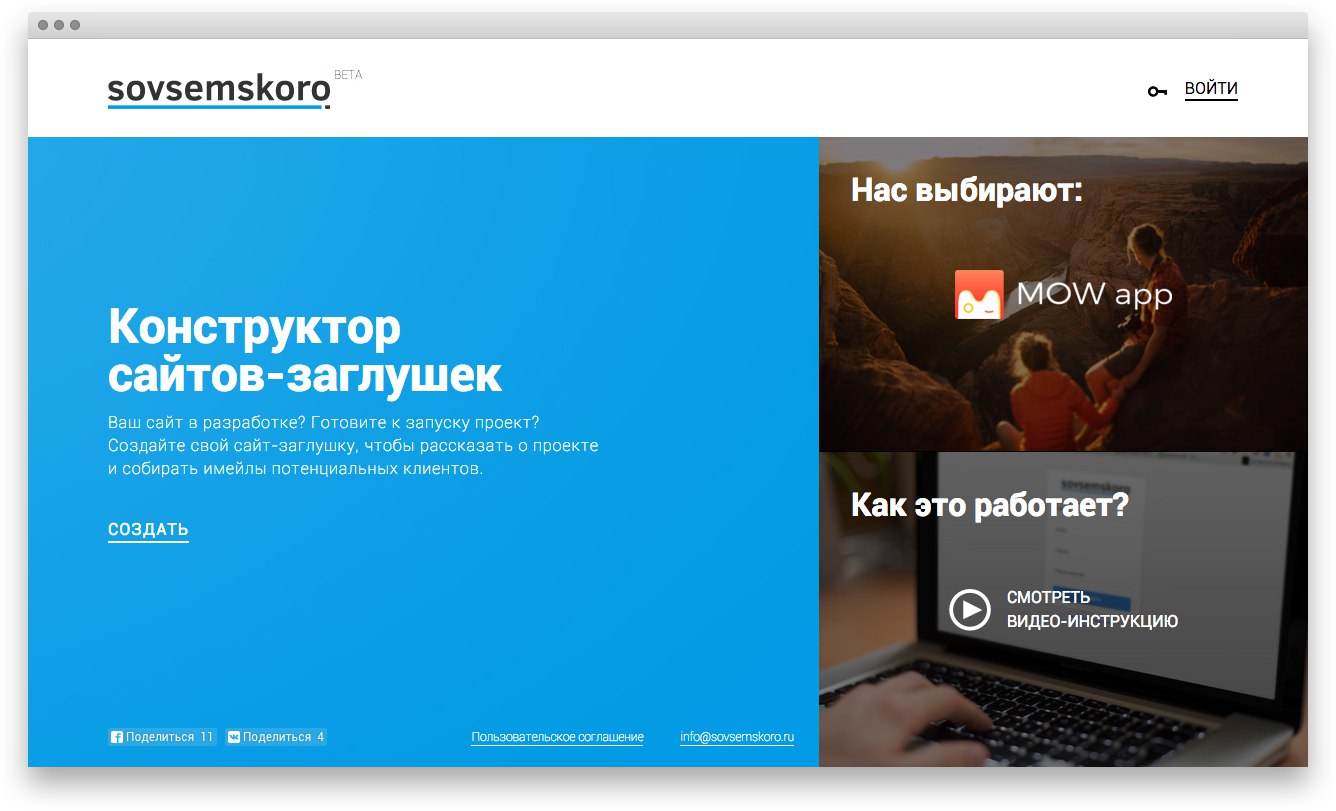
Task: Click the VK share count 4
Action: point(320,737)
